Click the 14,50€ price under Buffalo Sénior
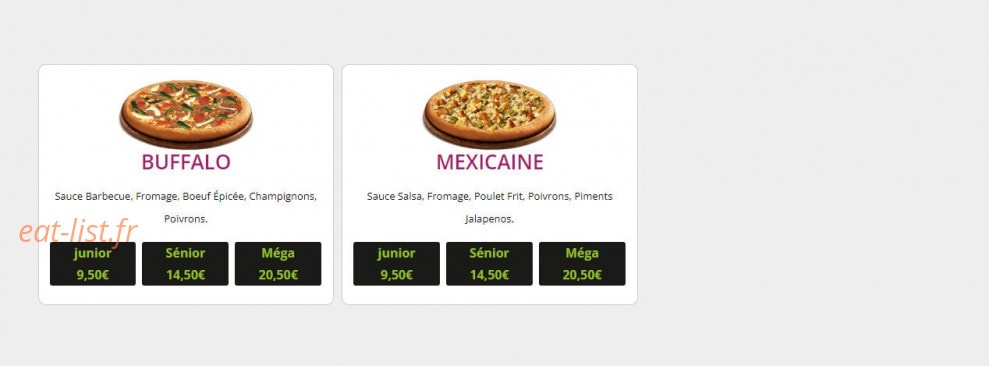The image size is (989, 366). 185,275
